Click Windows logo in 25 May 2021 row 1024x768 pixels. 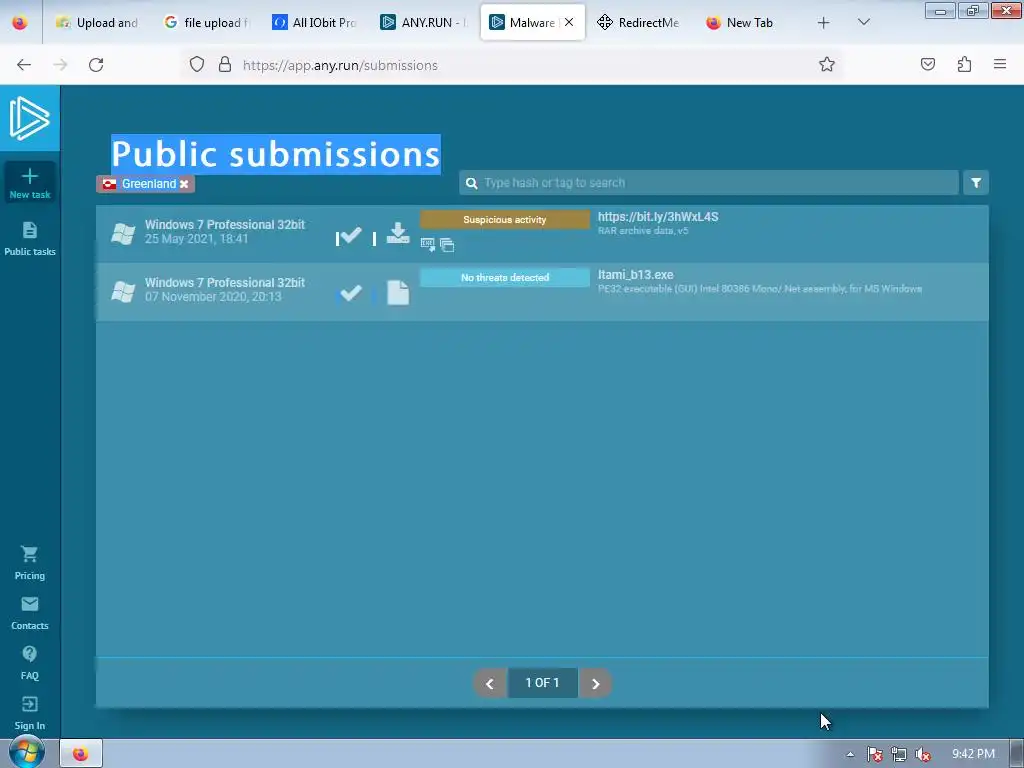tap(123, 233)
